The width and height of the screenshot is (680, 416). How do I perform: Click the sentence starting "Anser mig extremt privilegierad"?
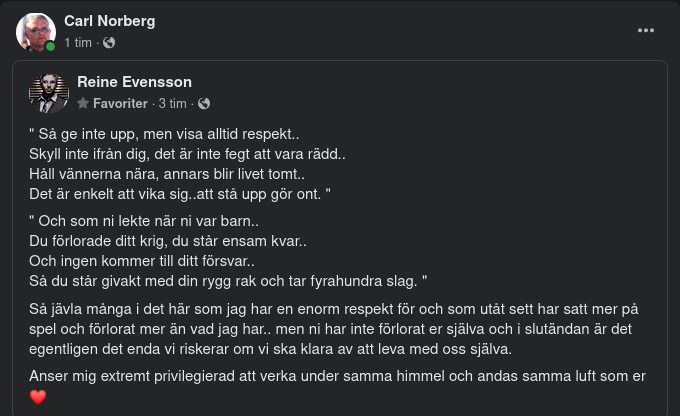coord(338,376)
